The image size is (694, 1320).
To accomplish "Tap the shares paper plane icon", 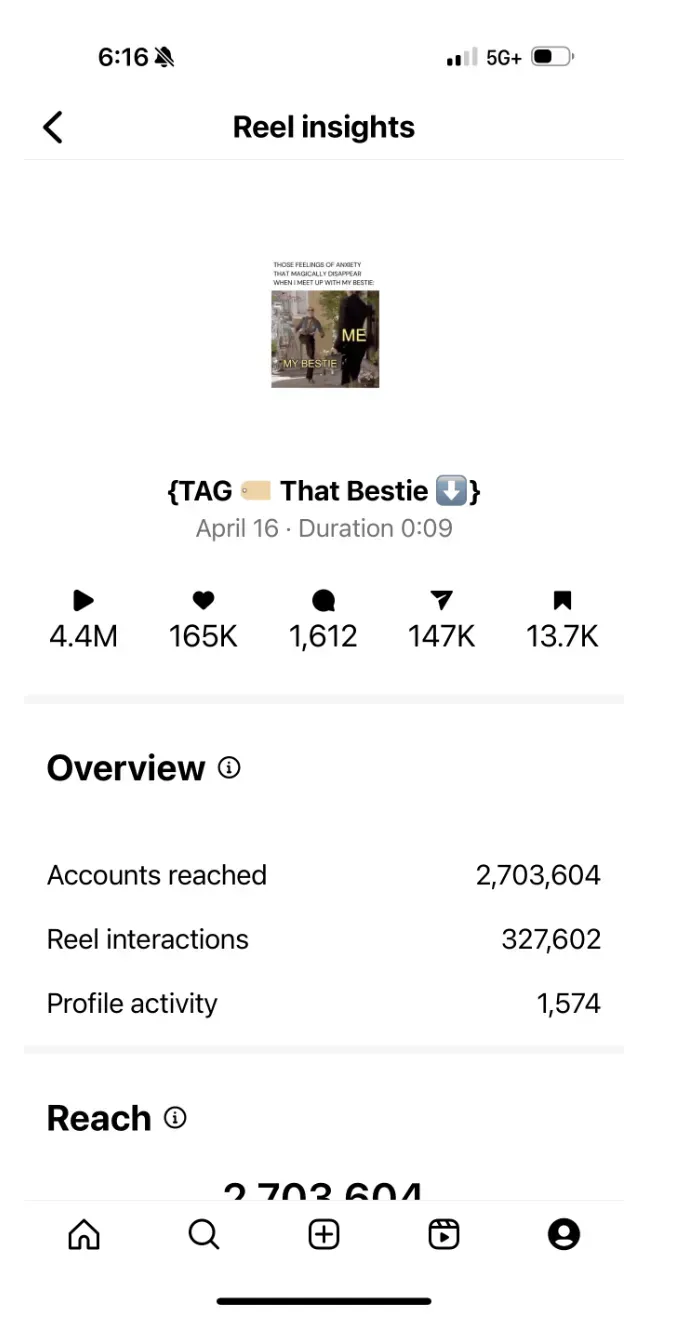I will tap(441, 600).
